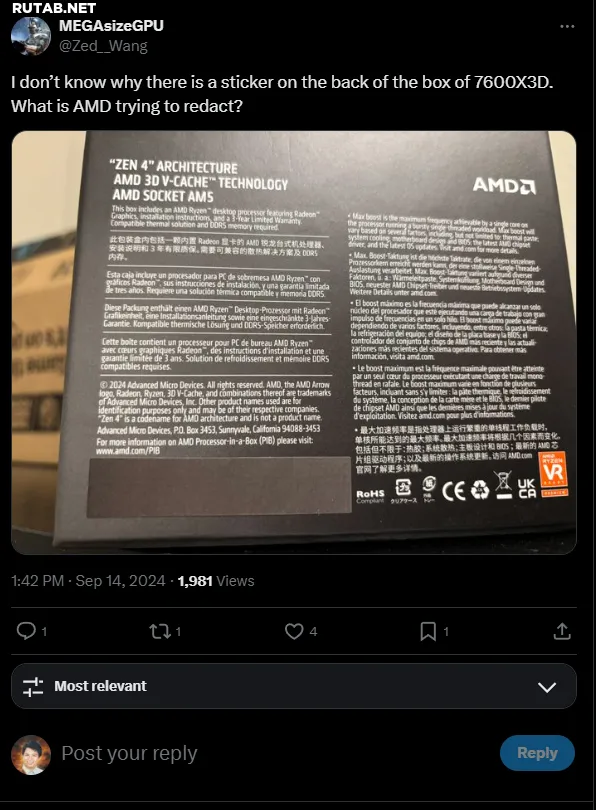Image resolution: width=596 pixels, height=810 pixels.
Task: Open @Zed__Wang handle link
Action: [x=103, y=46]
